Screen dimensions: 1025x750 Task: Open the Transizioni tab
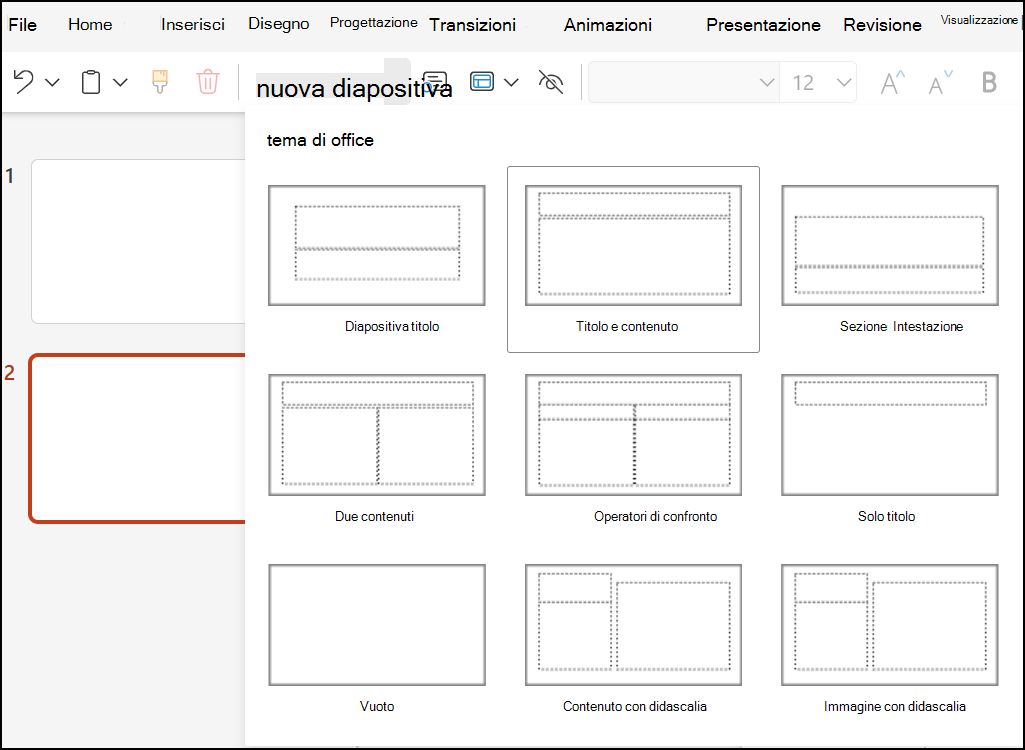pos(472,25)
